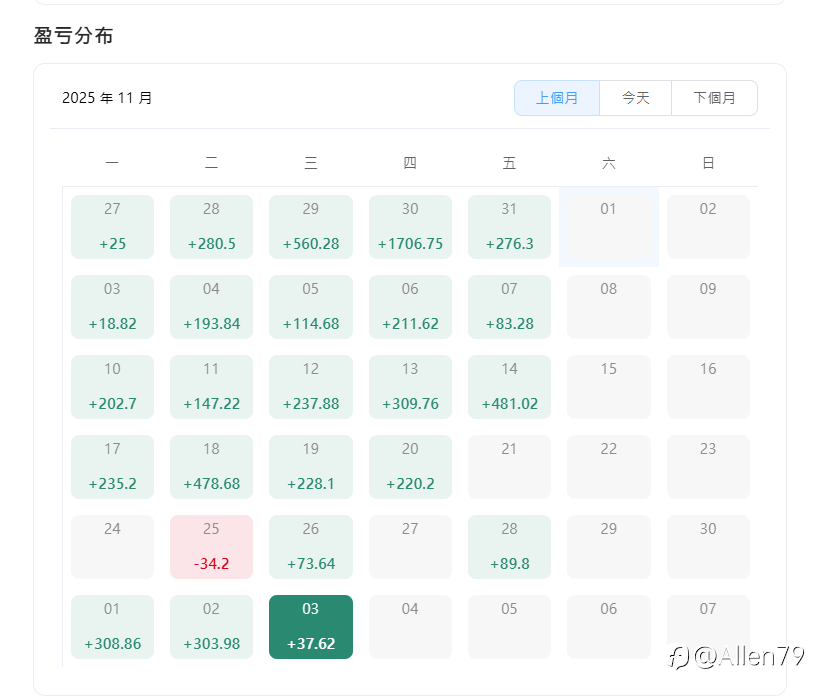Open day 01 cell with +308.86
The image size is (813, 697).
click(x=112, y=627)
